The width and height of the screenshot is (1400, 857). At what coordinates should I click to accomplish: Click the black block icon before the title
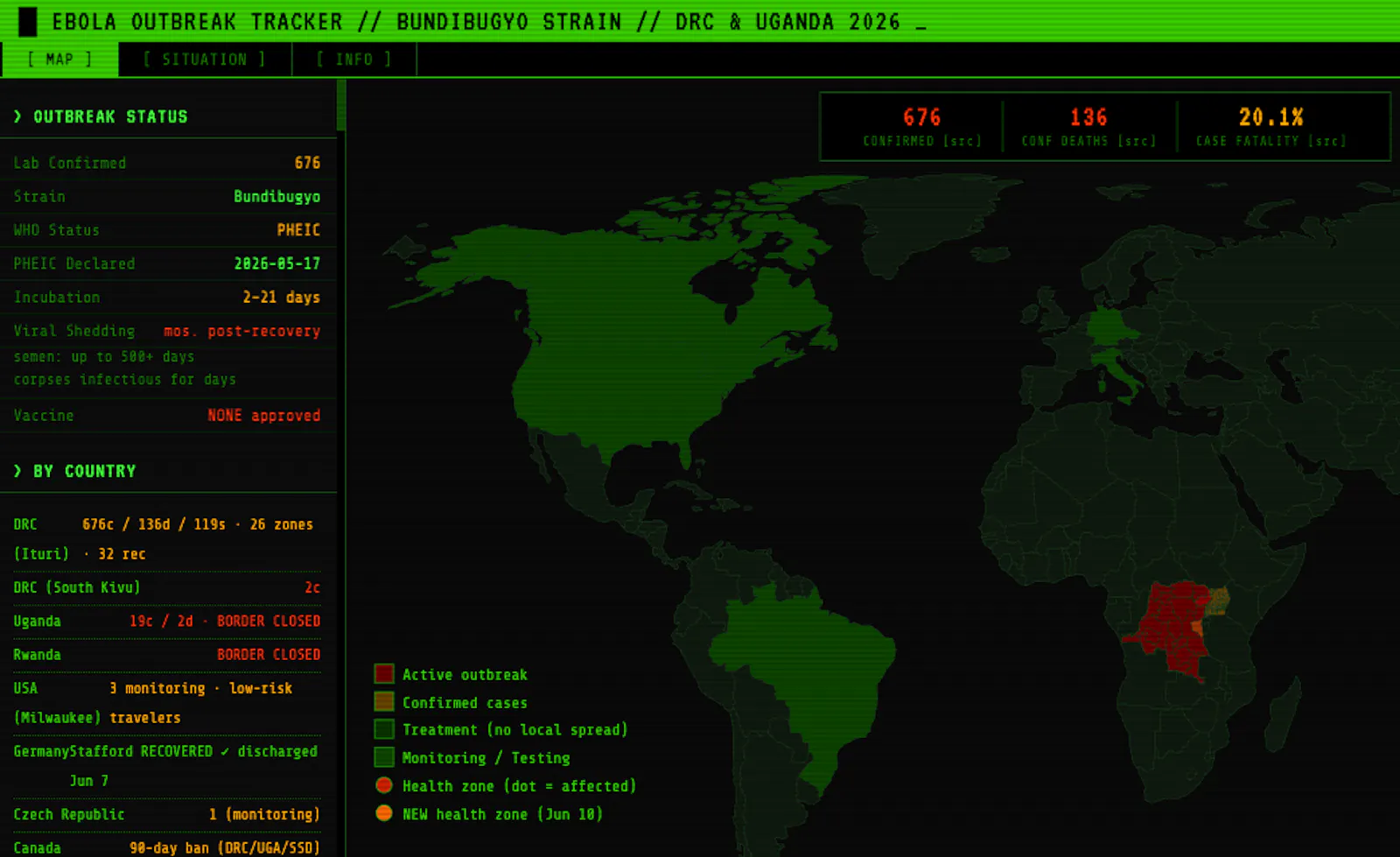point(28,22)
